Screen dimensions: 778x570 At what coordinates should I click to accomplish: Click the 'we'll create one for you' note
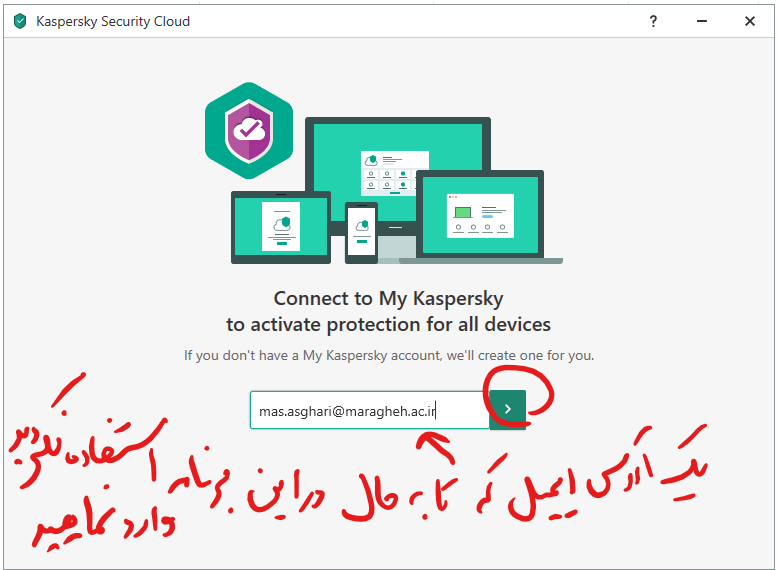pos(520,356)
